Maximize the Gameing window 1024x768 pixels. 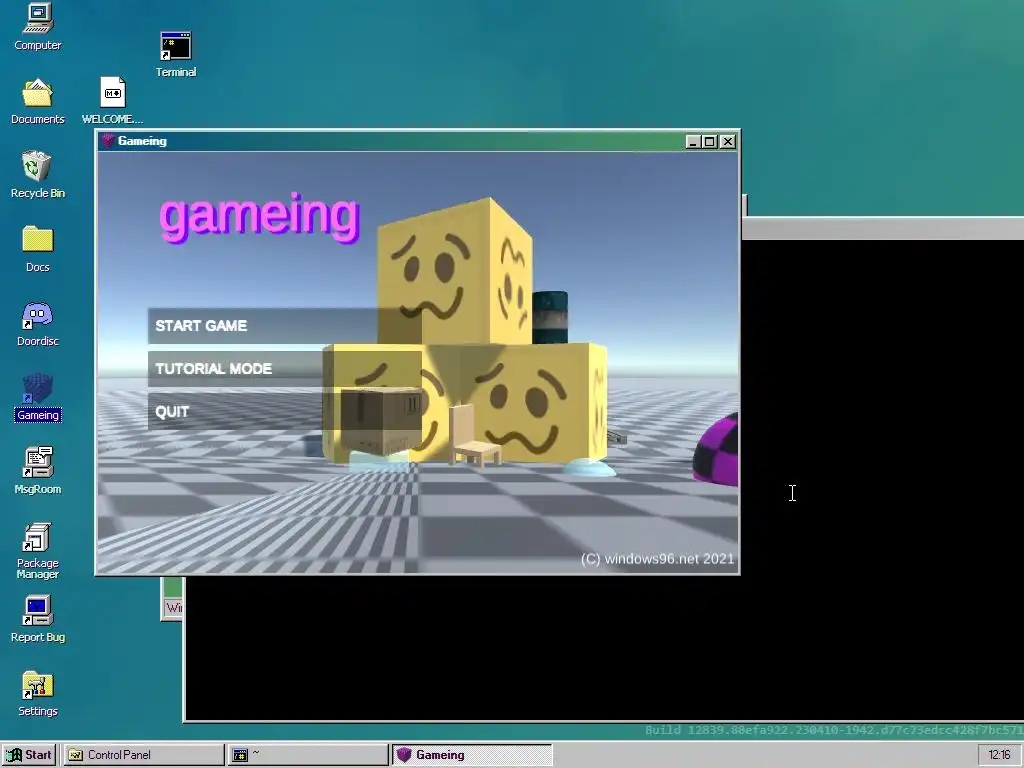[710, 142]
